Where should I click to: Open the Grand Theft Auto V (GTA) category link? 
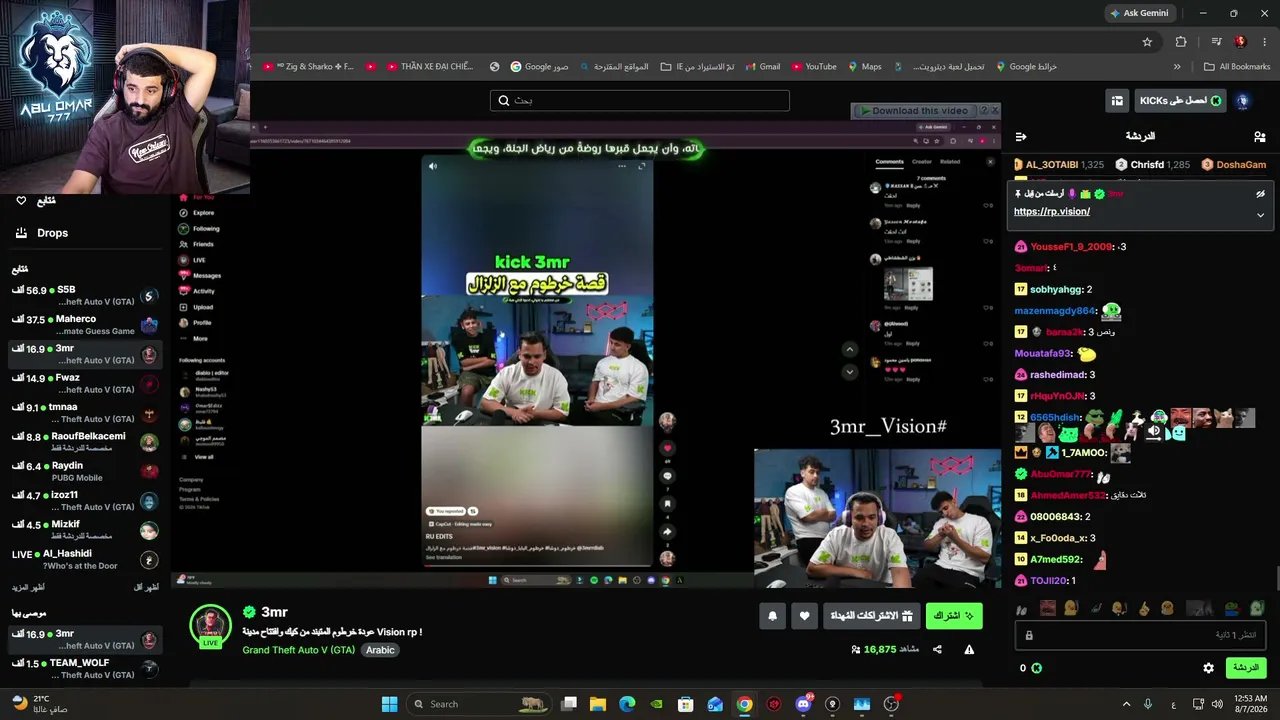click(298, 650)
